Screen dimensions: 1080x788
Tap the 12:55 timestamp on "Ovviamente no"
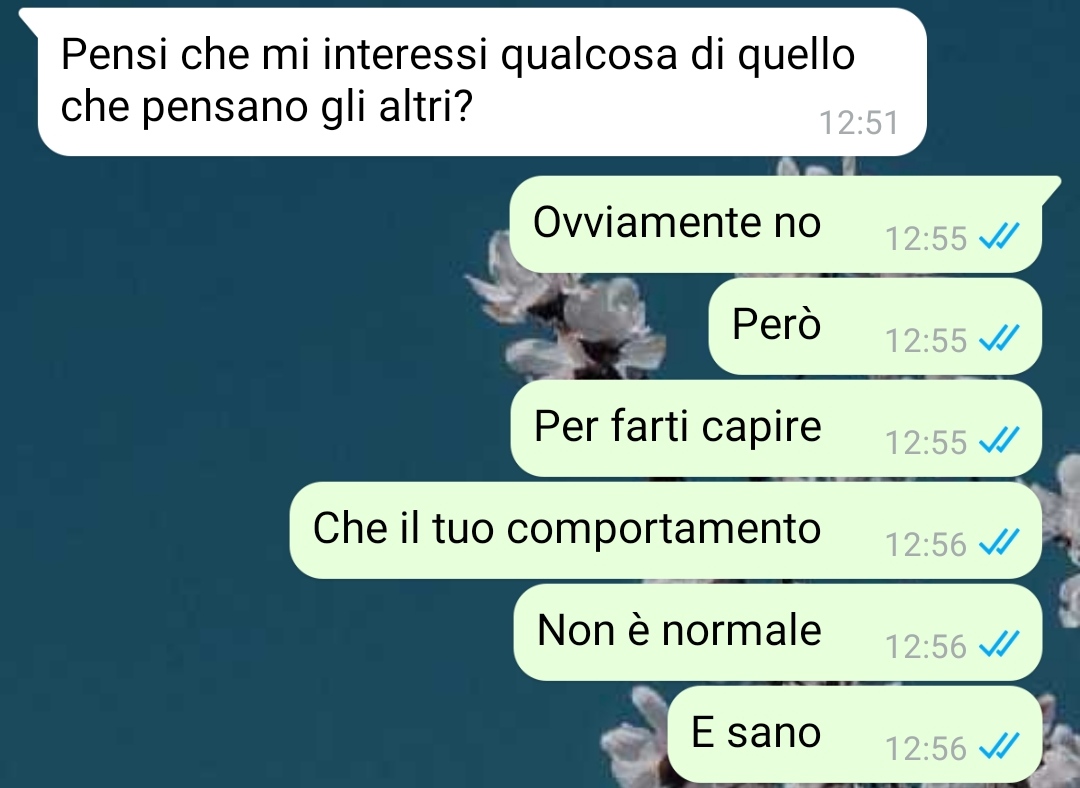click(926, 238)
